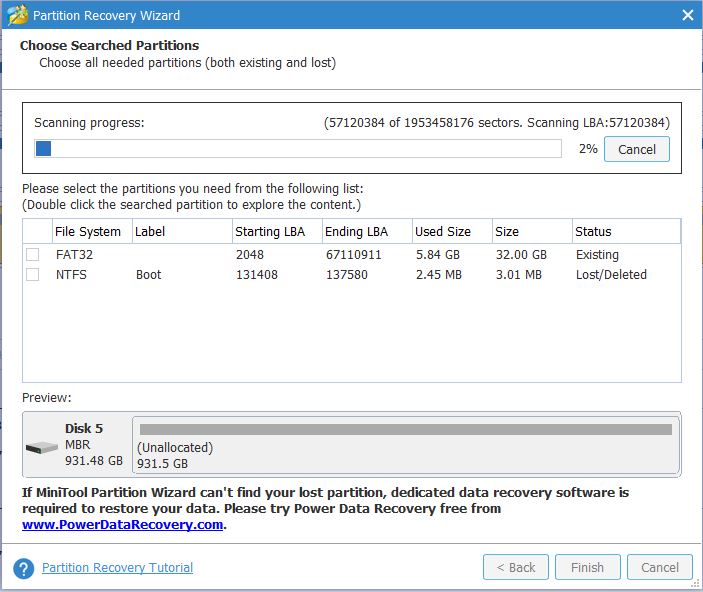This screenshot has width=703, height=592.
Task: Click the scanning progress bar
Action: tap(298, 148)
